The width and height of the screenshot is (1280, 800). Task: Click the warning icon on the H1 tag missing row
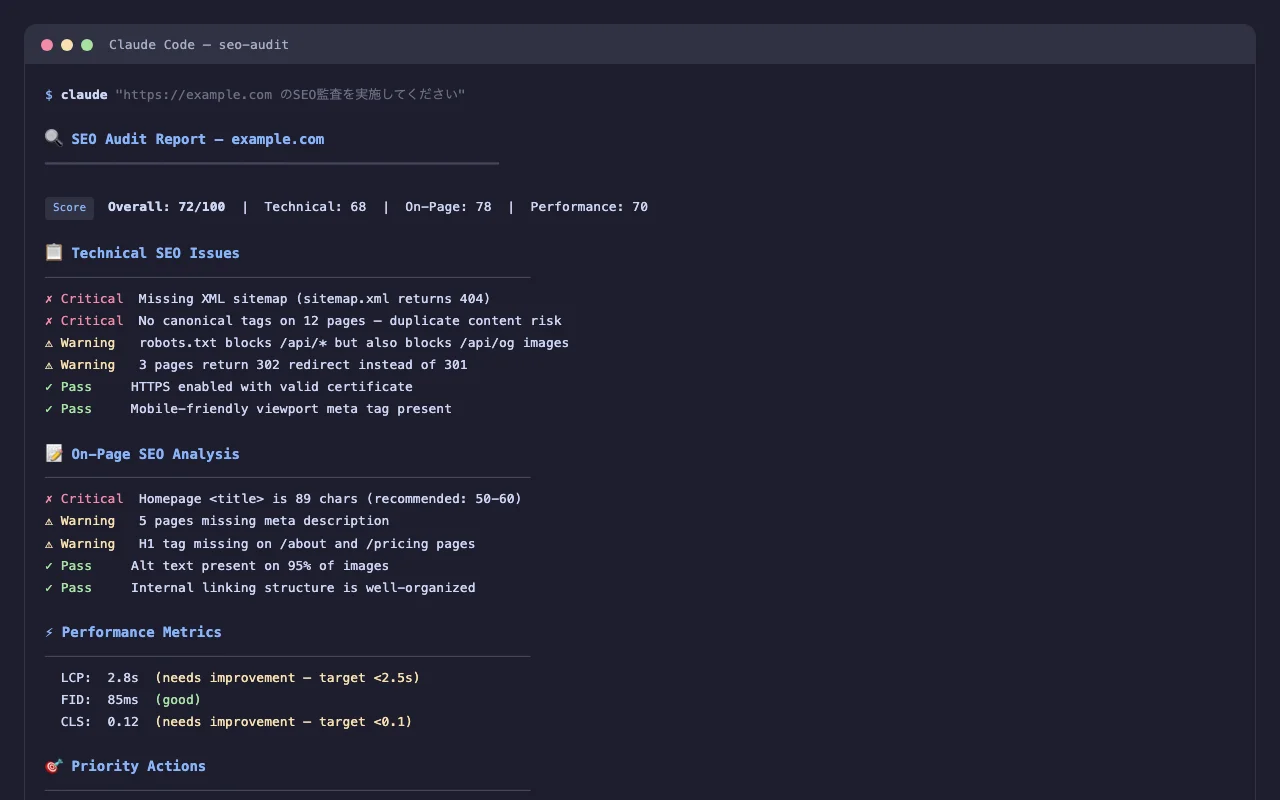pos(49,544)
